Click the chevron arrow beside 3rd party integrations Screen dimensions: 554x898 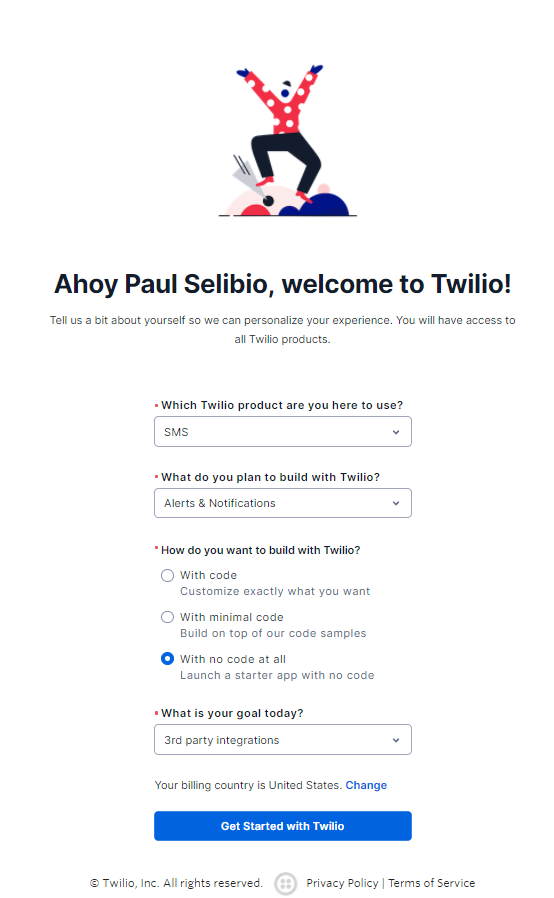(396, 740)
